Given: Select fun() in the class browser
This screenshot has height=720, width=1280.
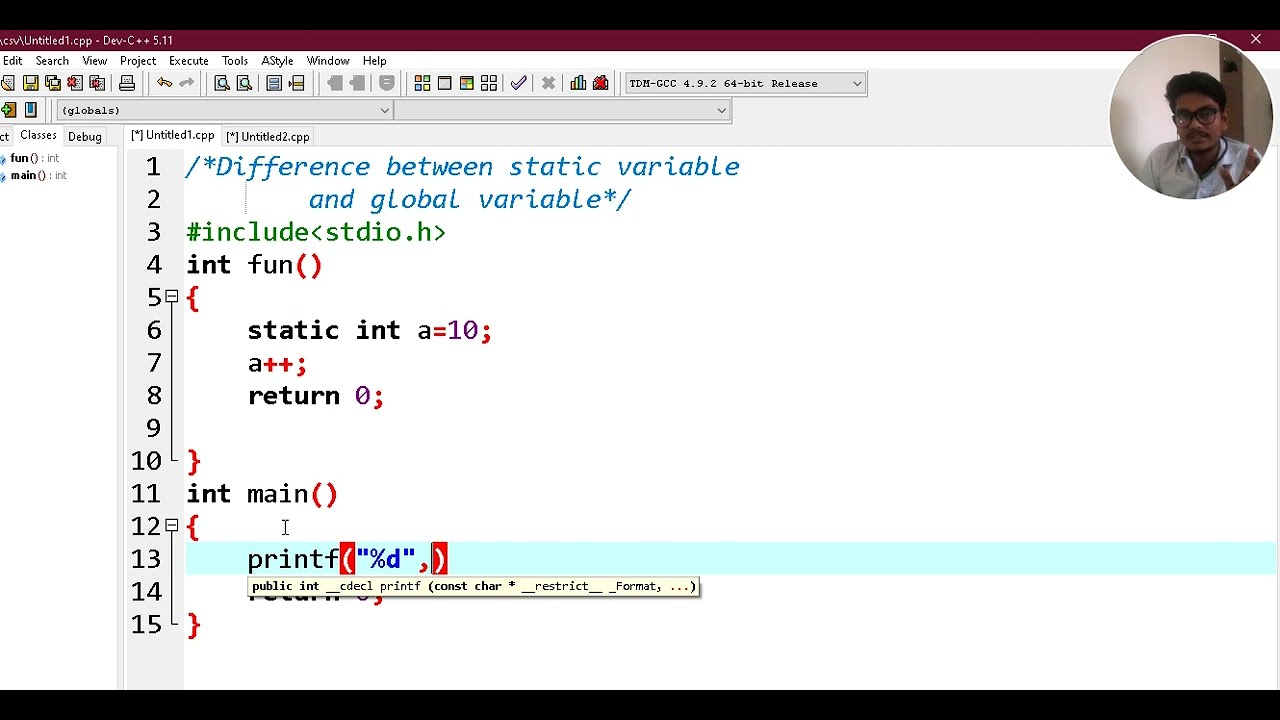Looking at the screenshot, I should pyautogui.click(x=34, y=158).
